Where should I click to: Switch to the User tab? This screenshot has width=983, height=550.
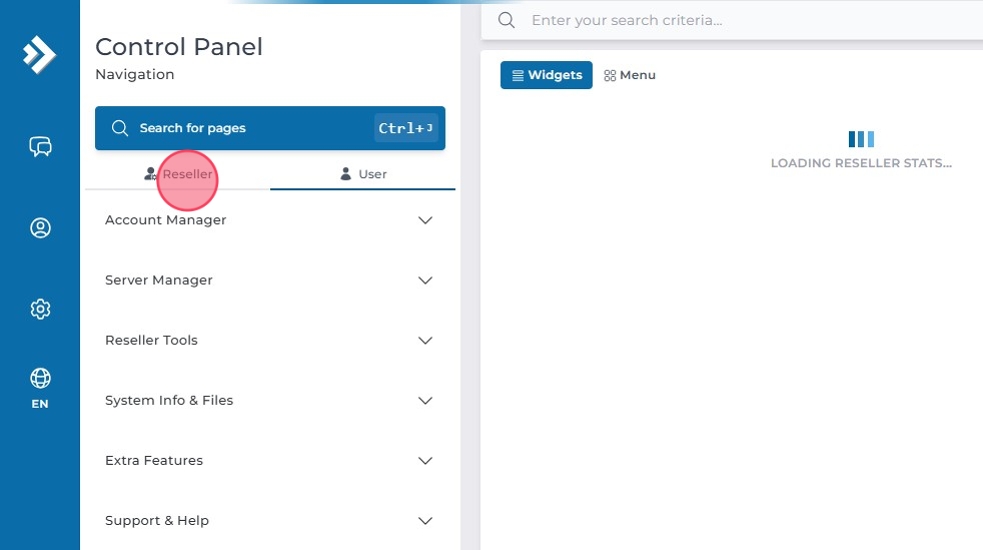pos(363,174)
